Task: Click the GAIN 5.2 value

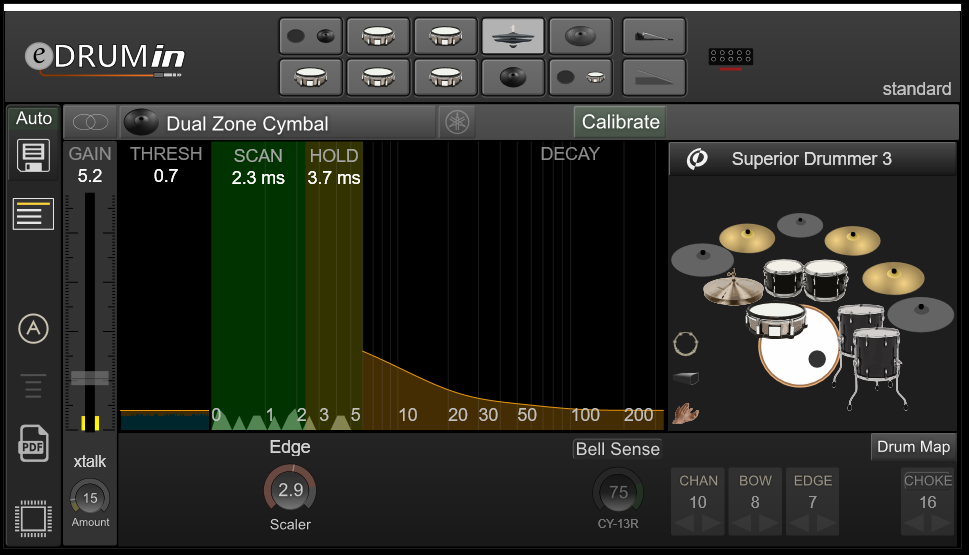Action: pos(90,176)
